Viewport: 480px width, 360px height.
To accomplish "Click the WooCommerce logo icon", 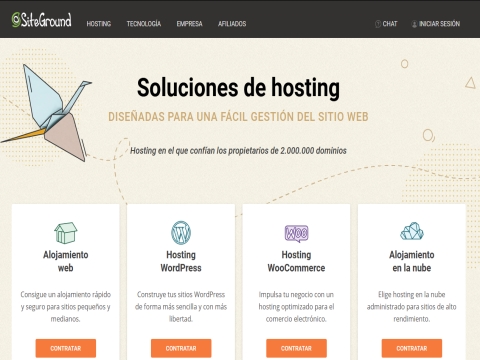I will pyautogui.click(x=296, y=233).
